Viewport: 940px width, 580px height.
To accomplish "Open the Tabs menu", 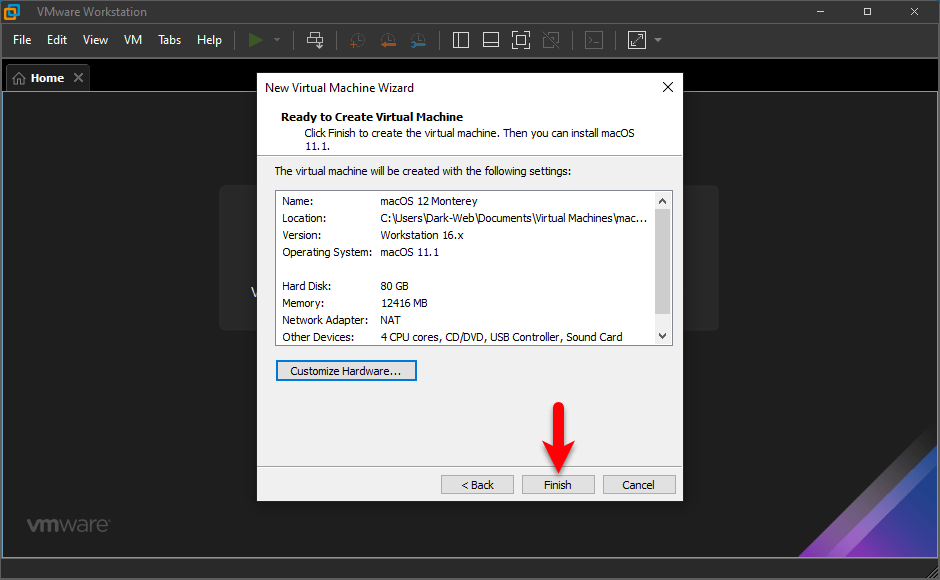I will [170, 40].
